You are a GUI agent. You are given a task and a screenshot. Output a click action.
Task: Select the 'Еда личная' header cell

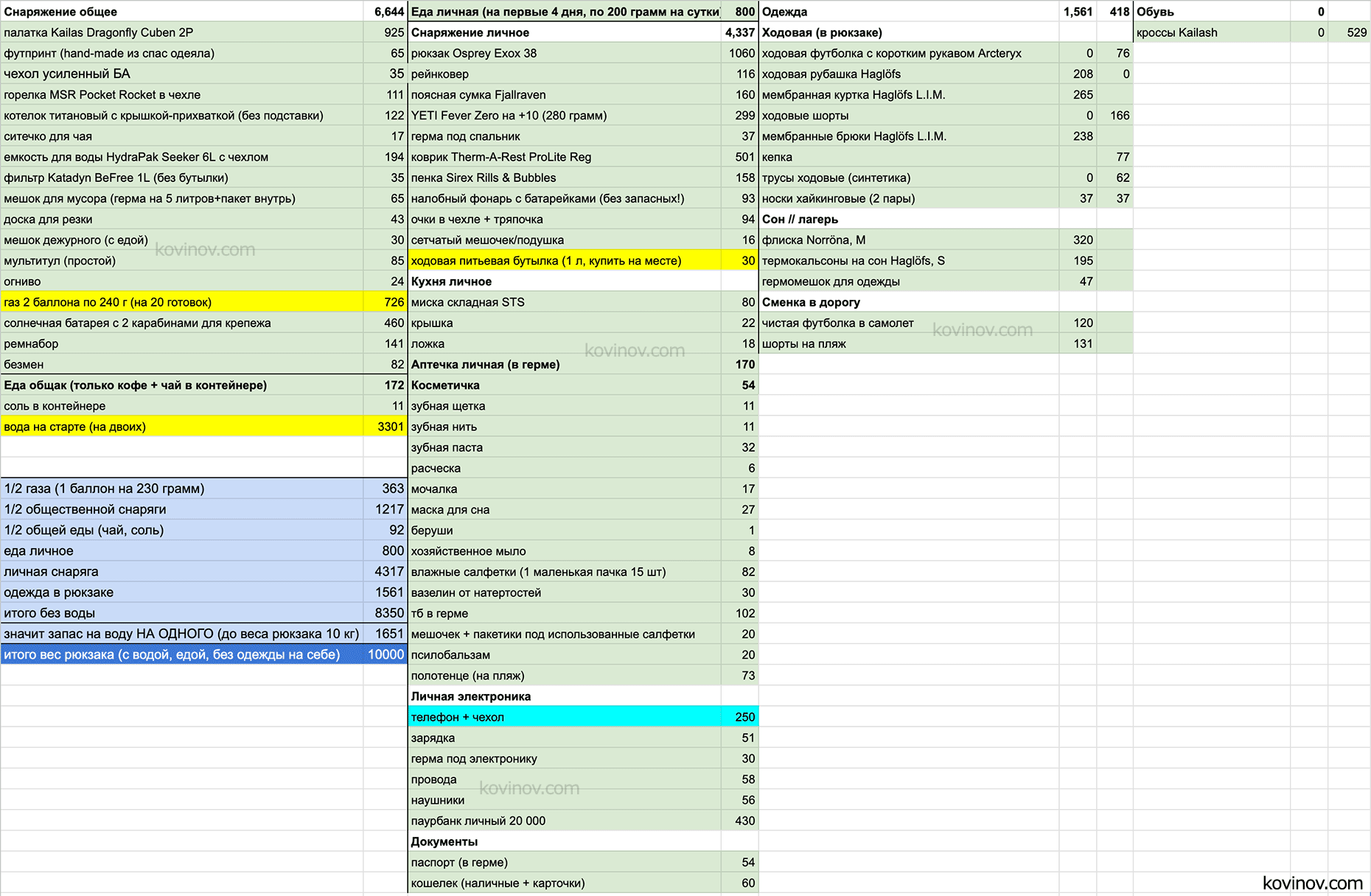[x=565, y=11]
